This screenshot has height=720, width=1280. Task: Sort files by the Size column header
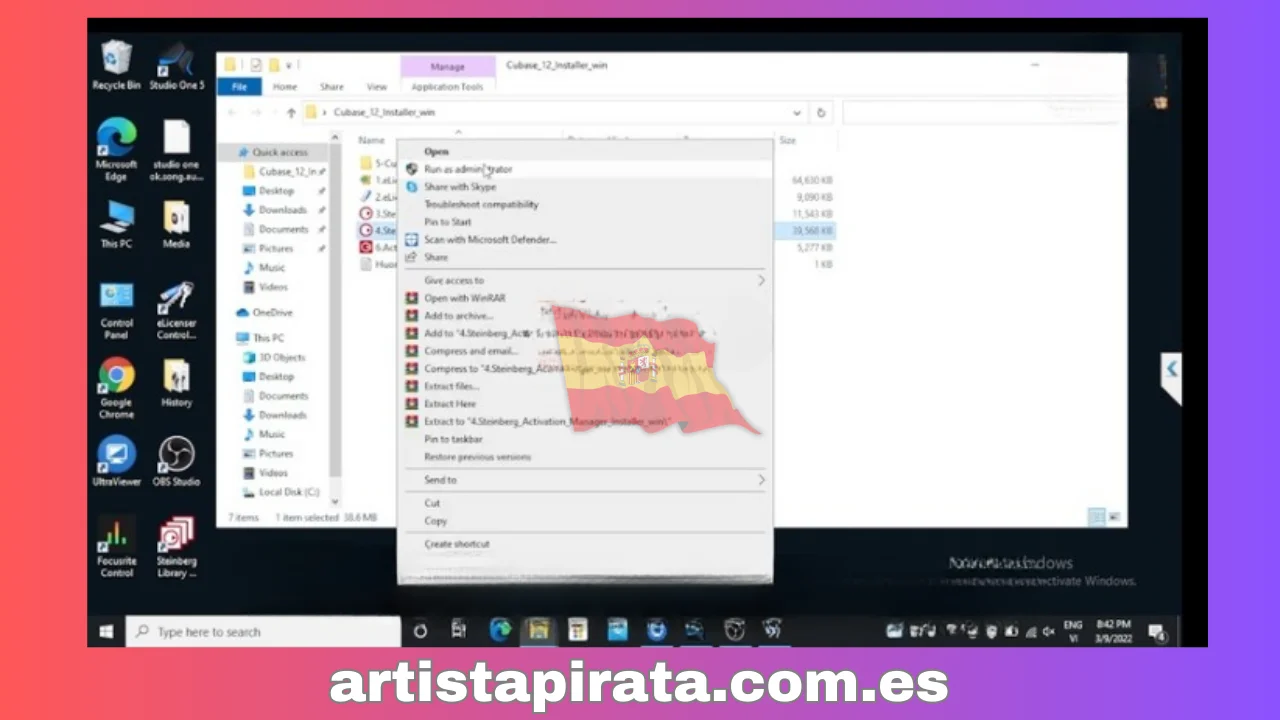click(788, 140)
